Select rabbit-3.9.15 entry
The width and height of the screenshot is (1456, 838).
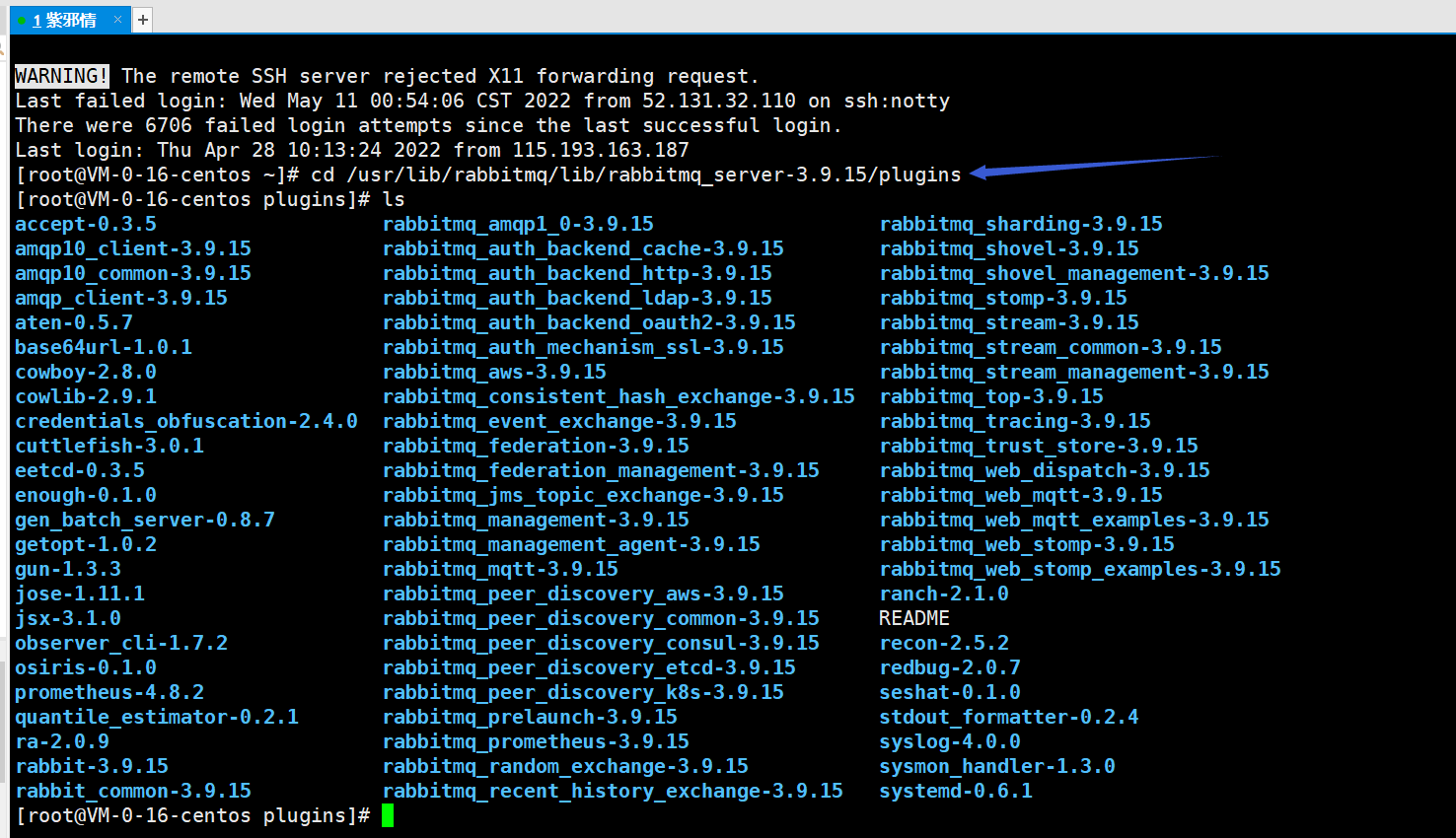pos(92,766)
